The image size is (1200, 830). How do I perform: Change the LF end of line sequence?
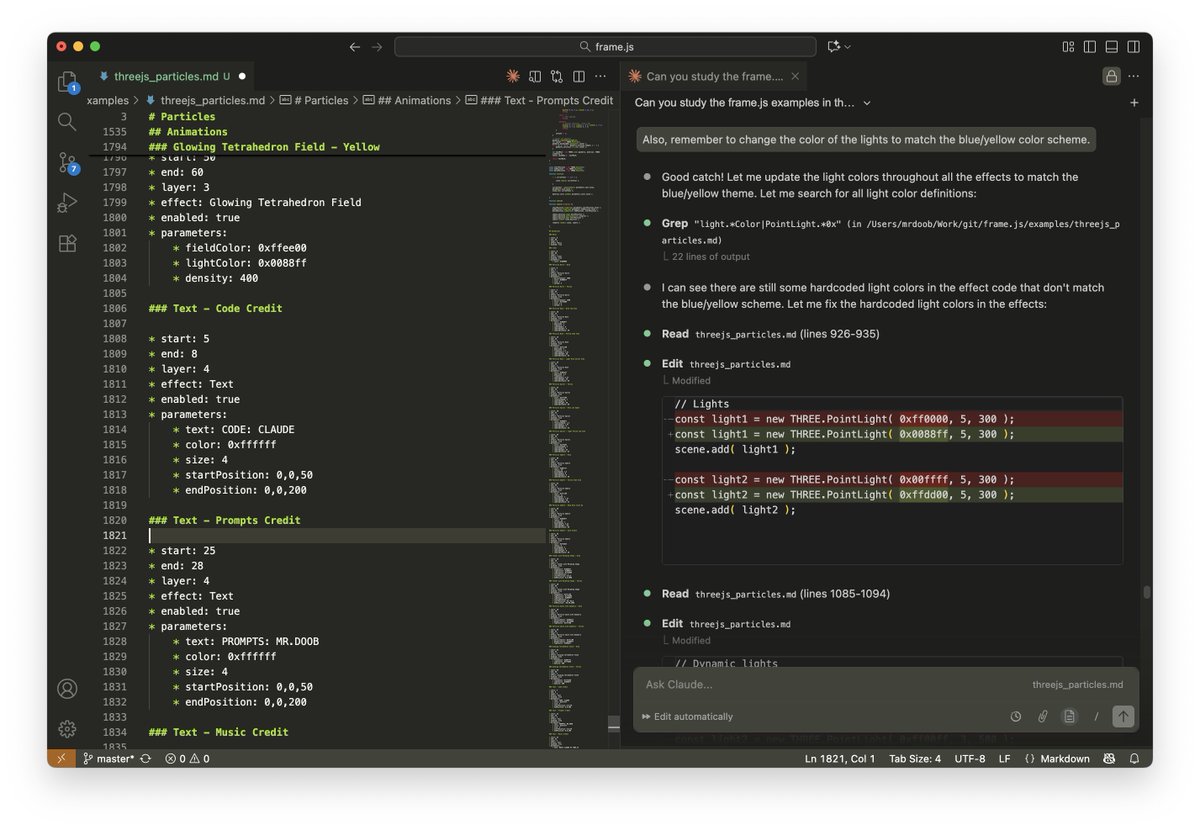[x=1004, y=759]
